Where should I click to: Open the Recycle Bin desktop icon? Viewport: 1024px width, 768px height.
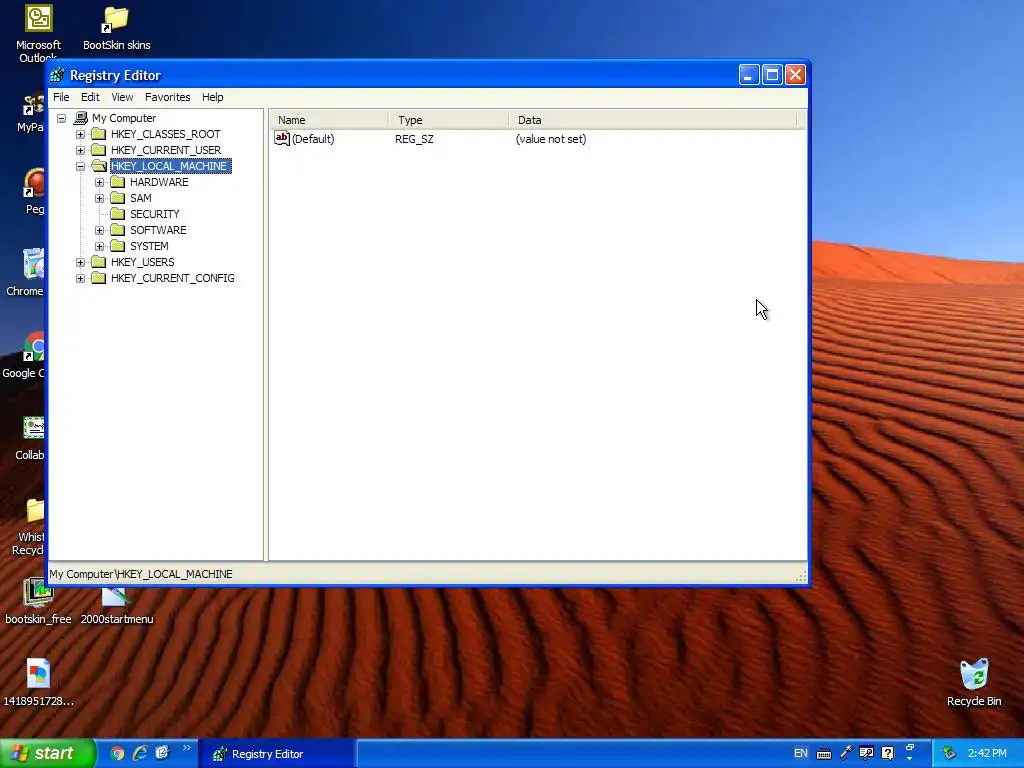(974, 682)
